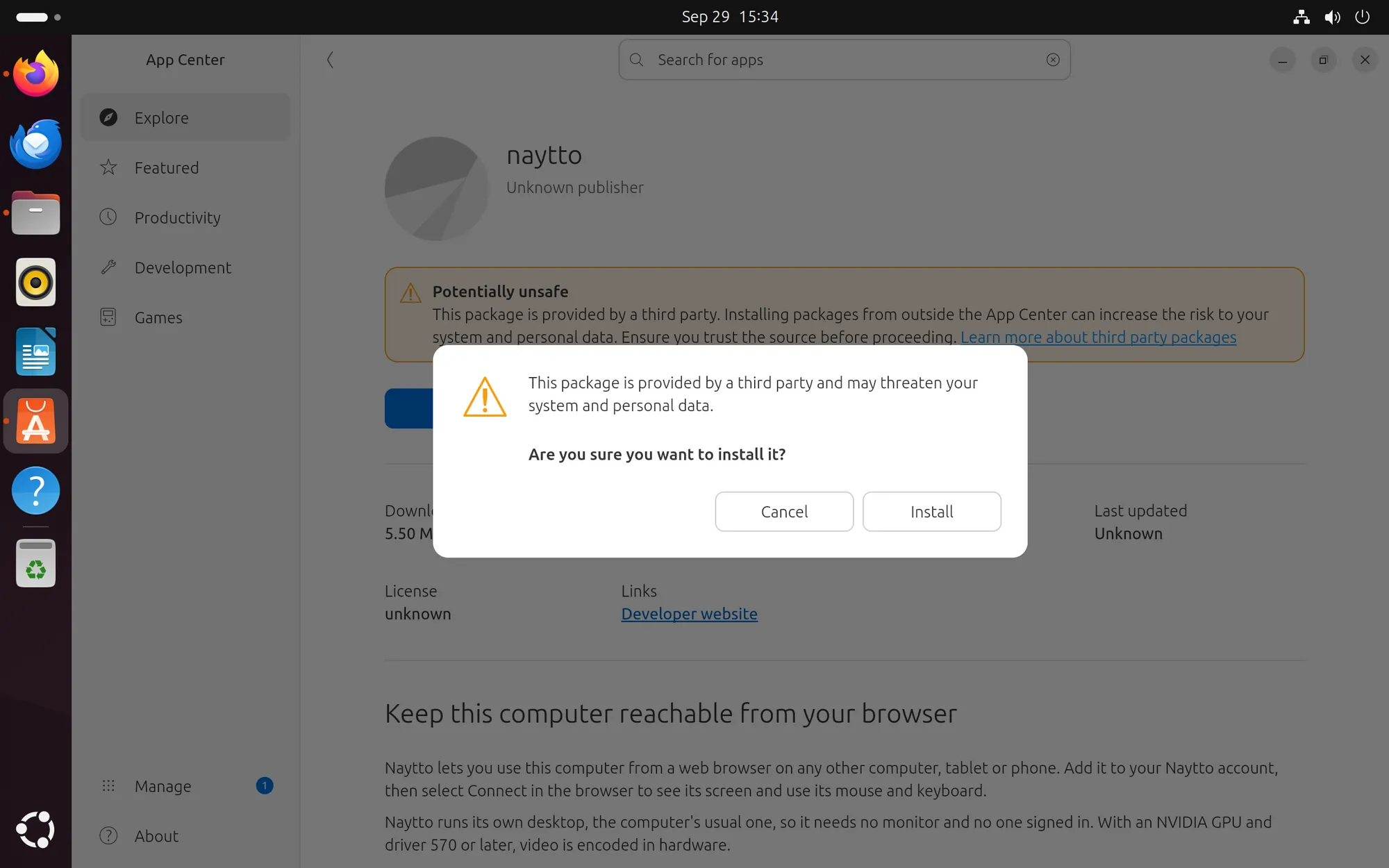1389x868 pixels.
Task: Open the network status indicator
Action: click(x=1301, y=17)
